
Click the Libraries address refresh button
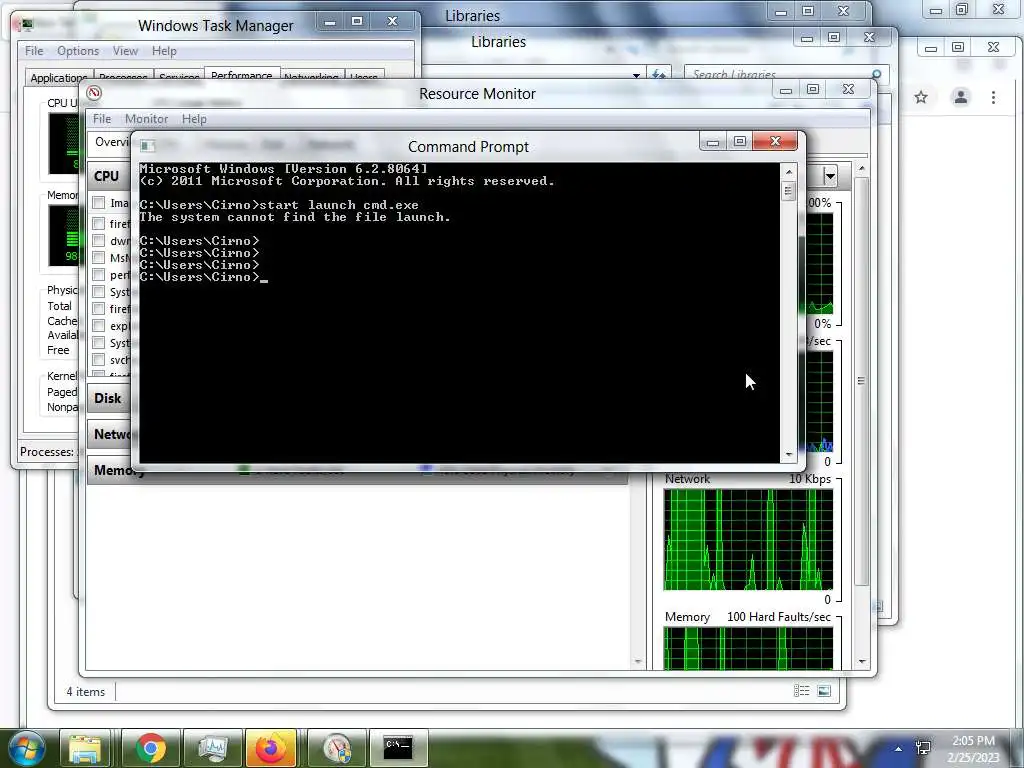tap(658, 74)
